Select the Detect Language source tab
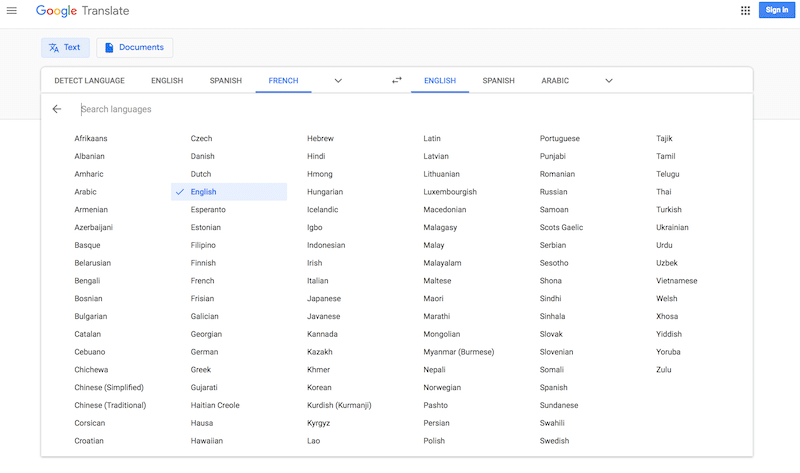Image resolution: width=800 pixels, height=473 pixels. point(89,81)
